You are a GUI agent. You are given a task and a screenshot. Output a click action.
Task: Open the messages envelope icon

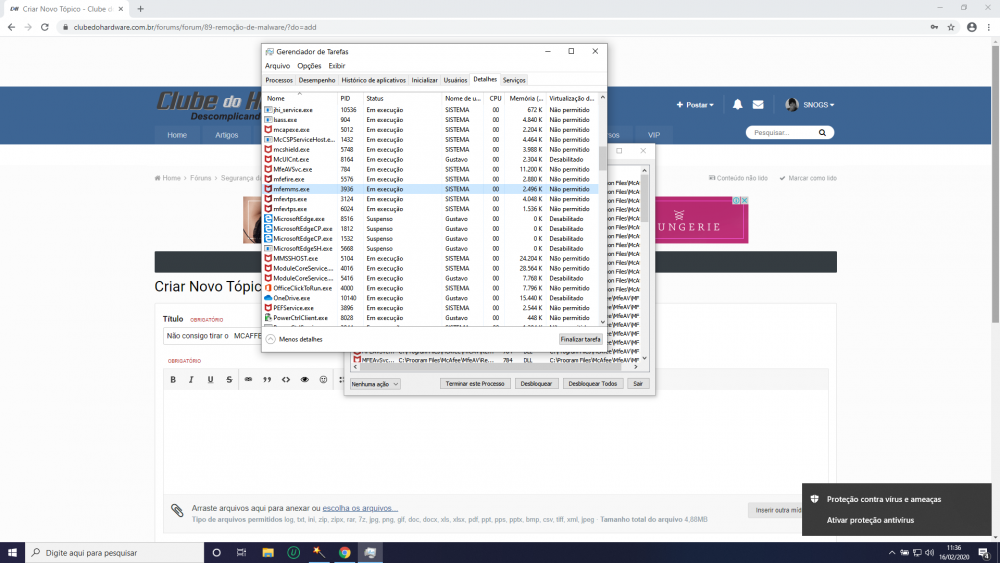[758, 104]
